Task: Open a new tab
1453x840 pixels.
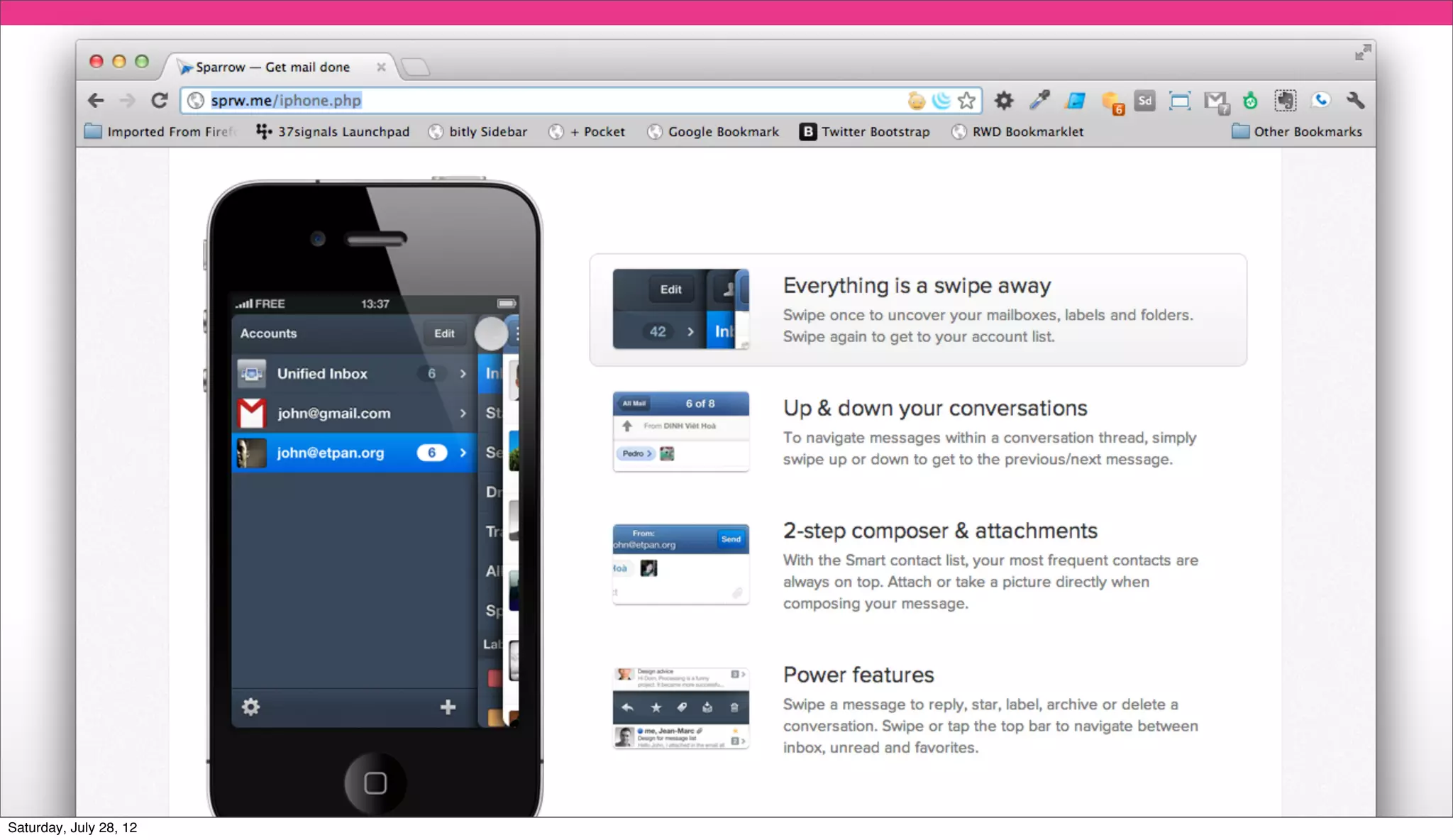Action: click(416, 67)
